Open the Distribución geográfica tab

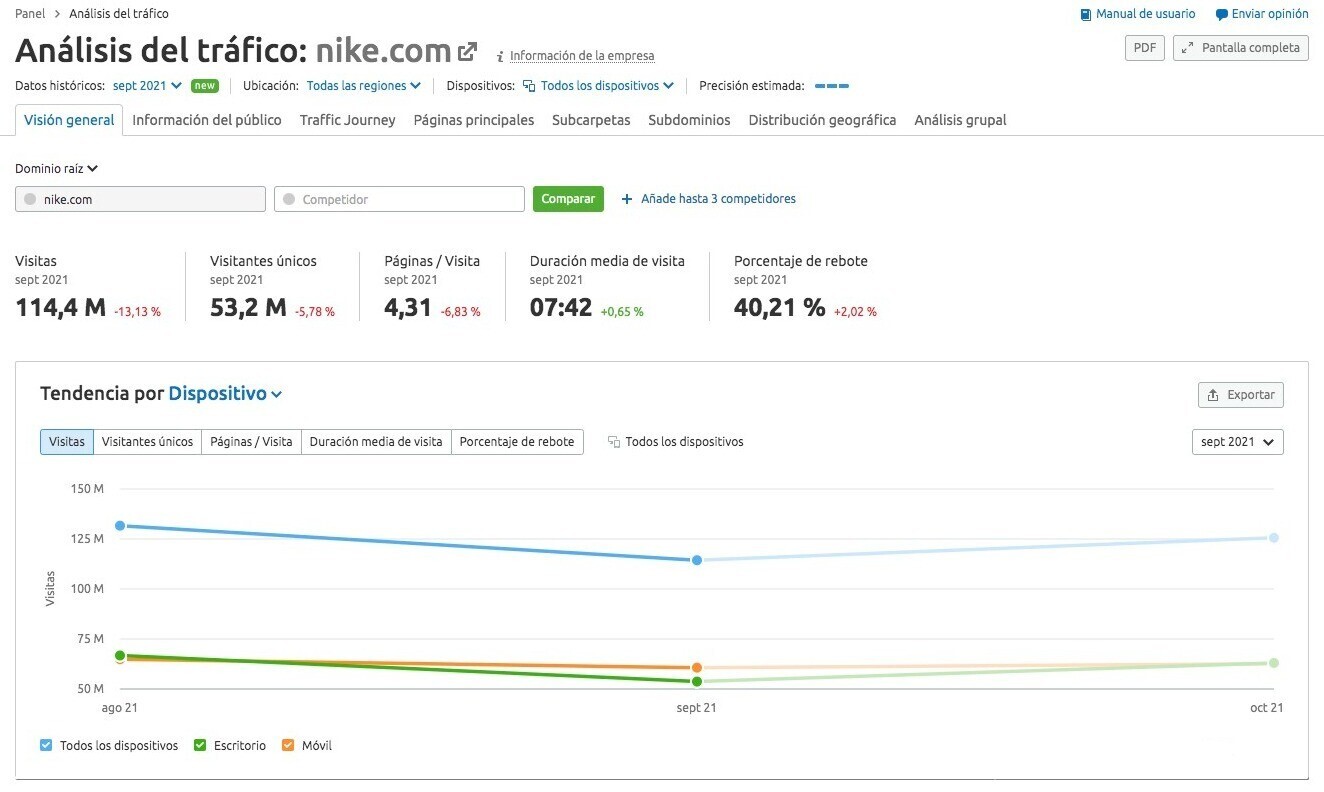pos(822,120)
